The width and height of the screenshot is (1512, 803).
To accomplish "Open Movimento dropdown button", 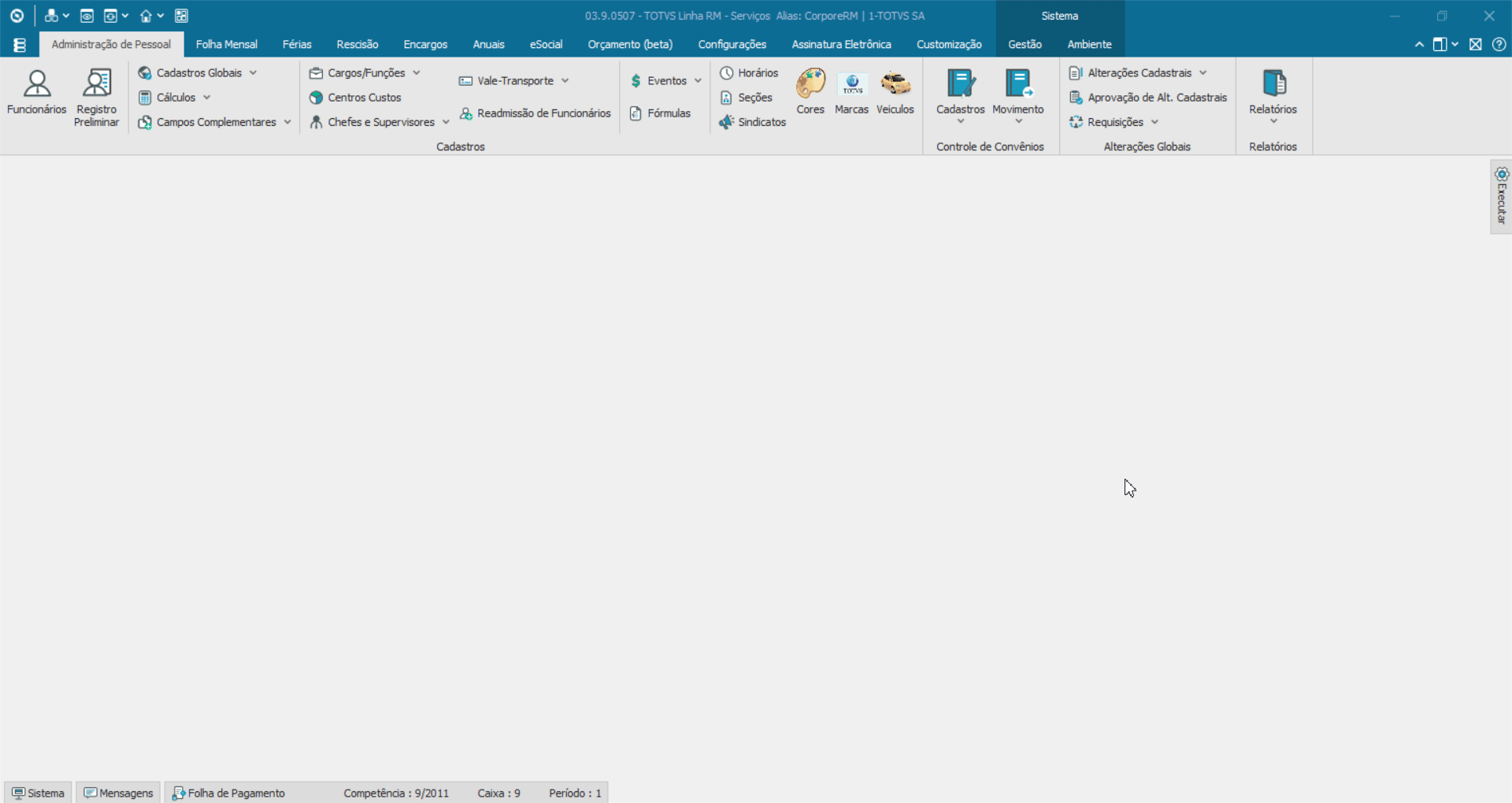I will pos(1018,96).
